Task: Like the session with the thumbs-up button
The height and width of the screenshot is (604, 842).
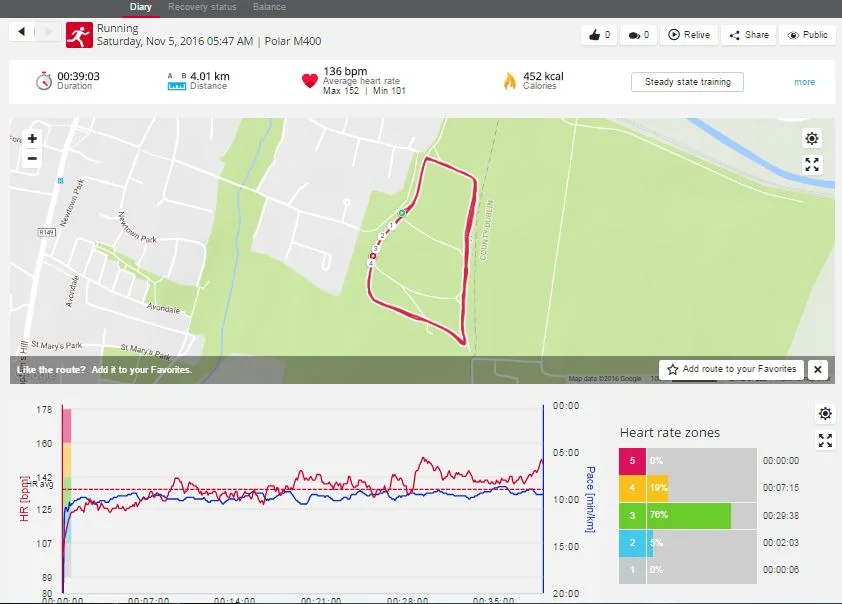Action: pos(599,35)
